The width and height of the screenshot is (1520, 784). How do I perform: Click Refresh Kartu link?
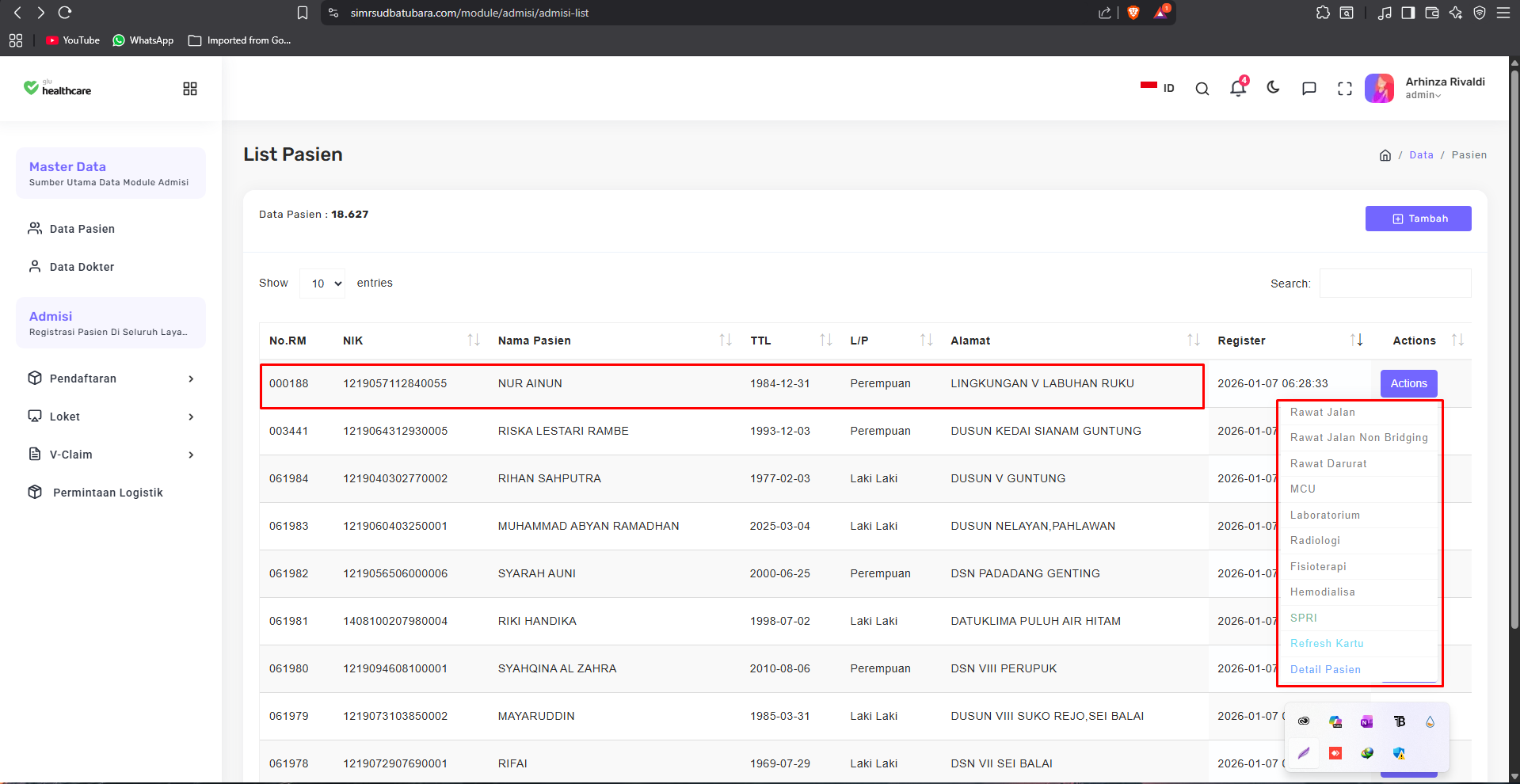tap(1327, 644)
